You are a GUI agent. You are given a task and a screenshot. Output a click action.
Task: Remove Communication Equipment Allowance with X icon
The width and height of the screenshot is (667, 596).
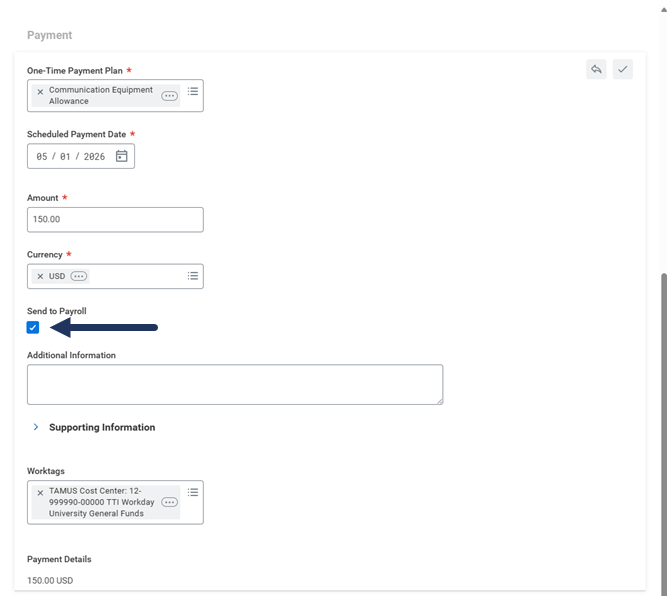[x=40, y=91]
